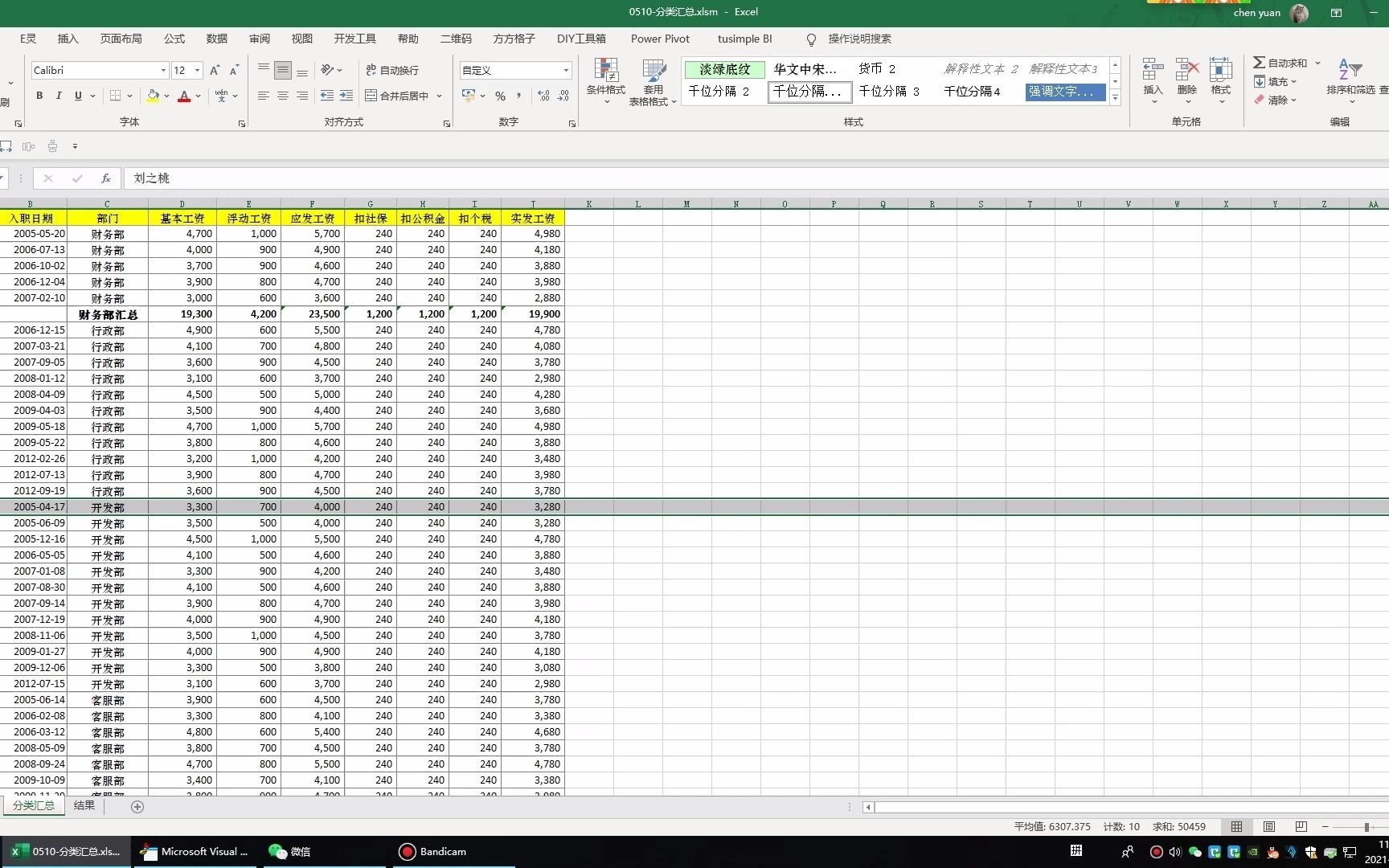Switch to the 结果 sheet tab
The image size is (1389, 868).
(x=84, y=805)
